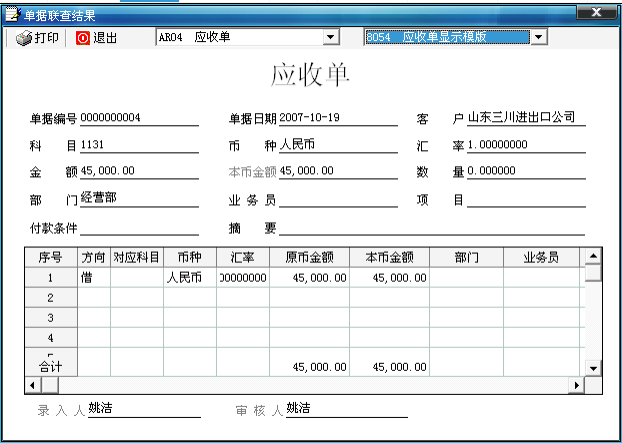Viewport: 622px width, 443px height.
Task: Click the 对应科目 column header
Action: [137, 258]
